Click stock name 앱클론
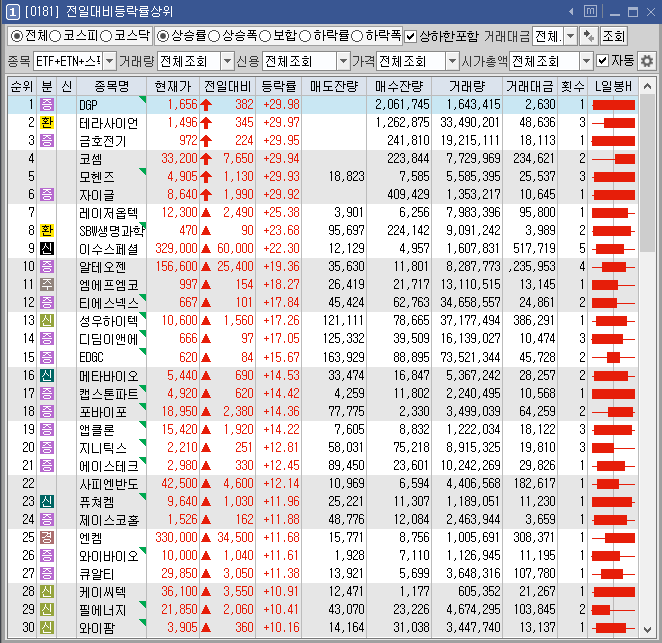Screen dimensions: 662x643 tap(97, 429)
